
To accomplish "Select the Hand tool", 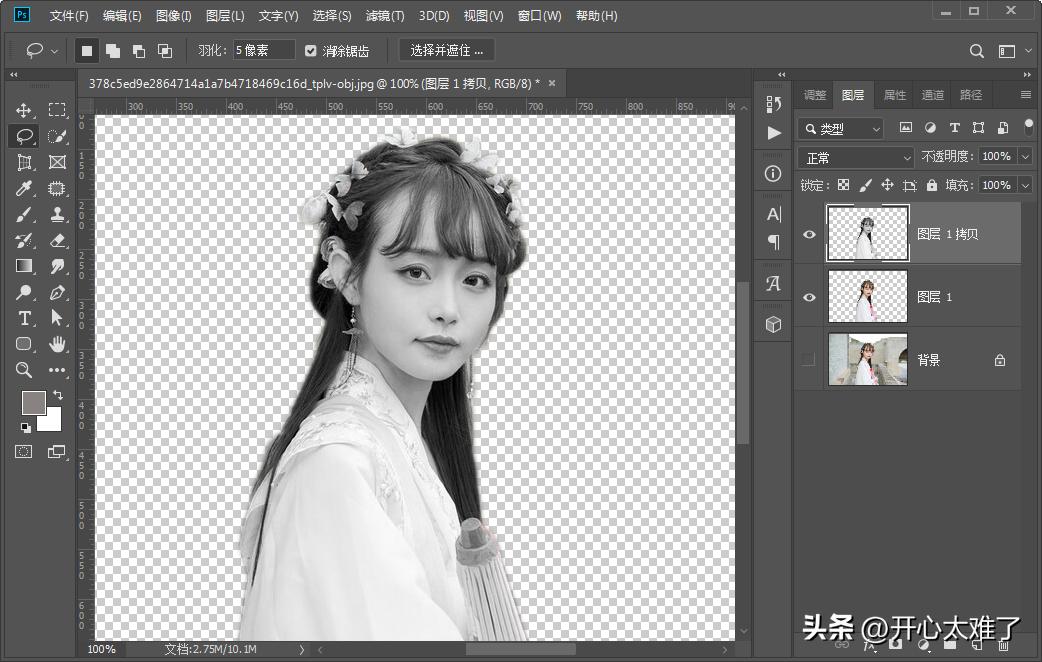I will point(57,344).
